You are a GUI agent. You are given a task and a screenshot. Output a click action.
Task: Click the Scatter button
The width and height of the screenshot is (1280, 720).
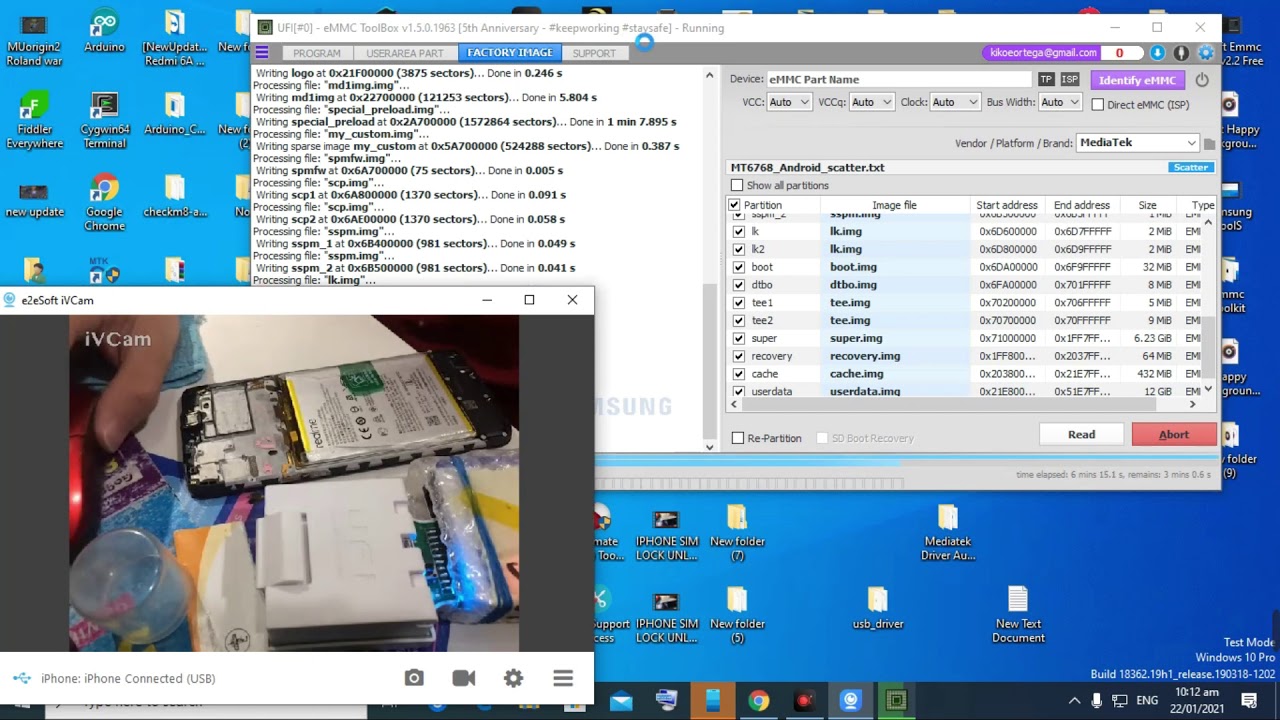point(1190,167)
